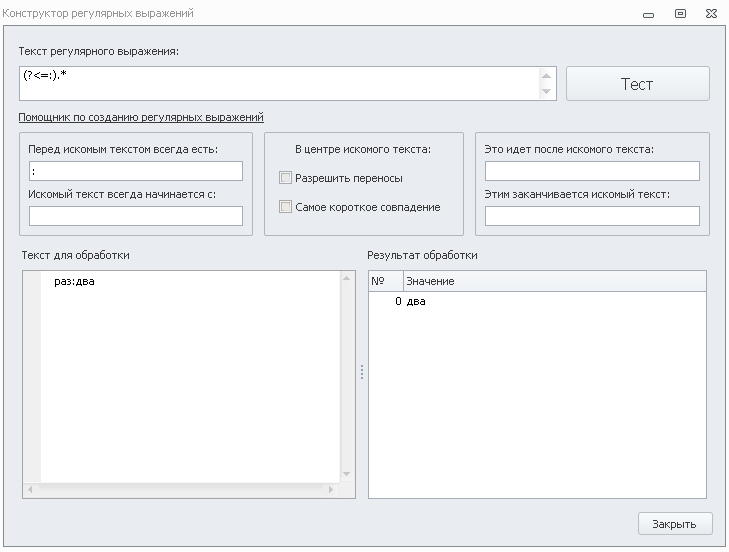Enable Разрешить переносы checkbox
Image resolution: width=729 pixels, height=552 pixels.
(285, 178)
